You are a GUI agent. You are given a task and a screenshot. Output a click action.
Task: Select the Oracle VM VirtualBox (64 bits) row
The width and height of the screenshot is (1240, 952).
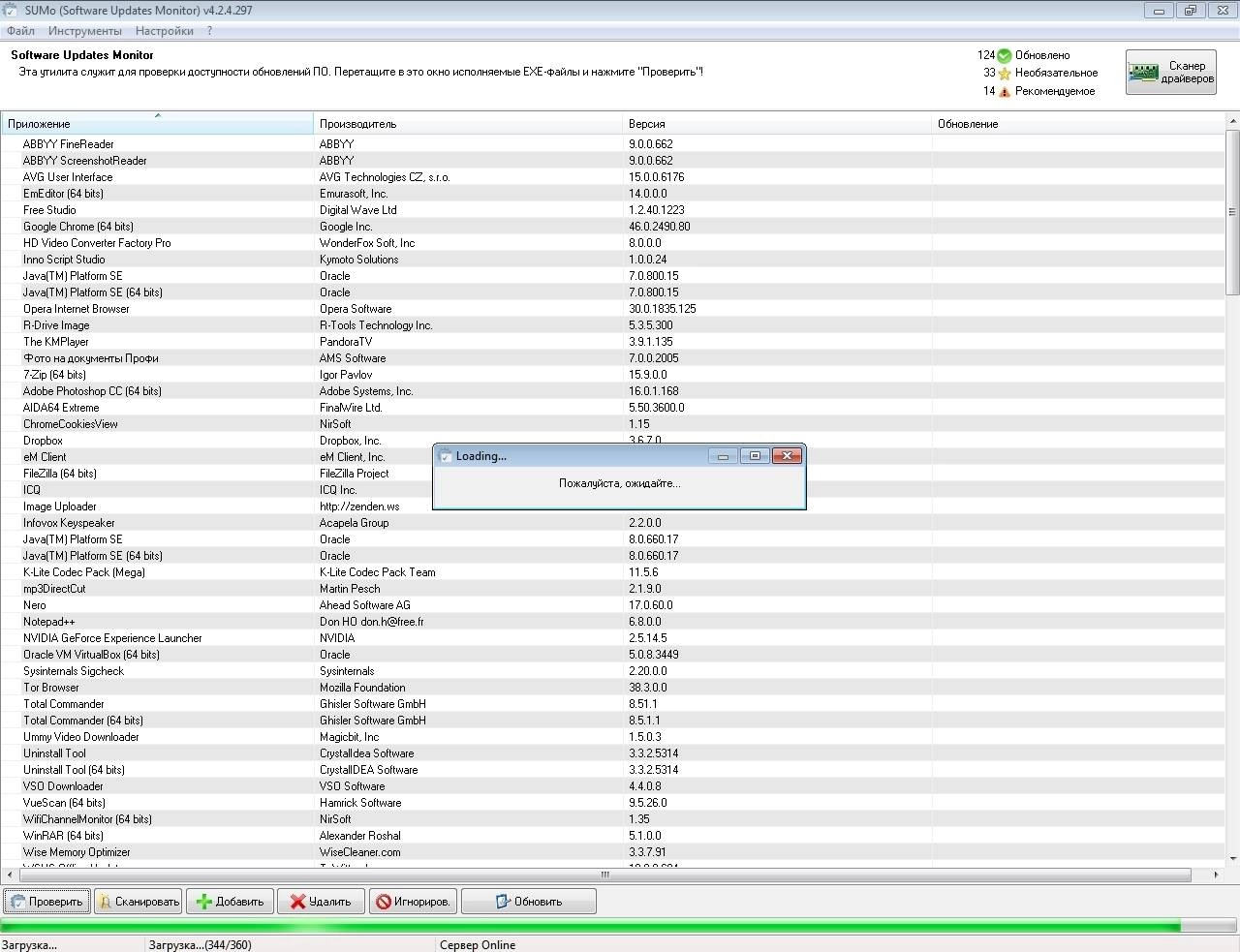coord(612,655)
